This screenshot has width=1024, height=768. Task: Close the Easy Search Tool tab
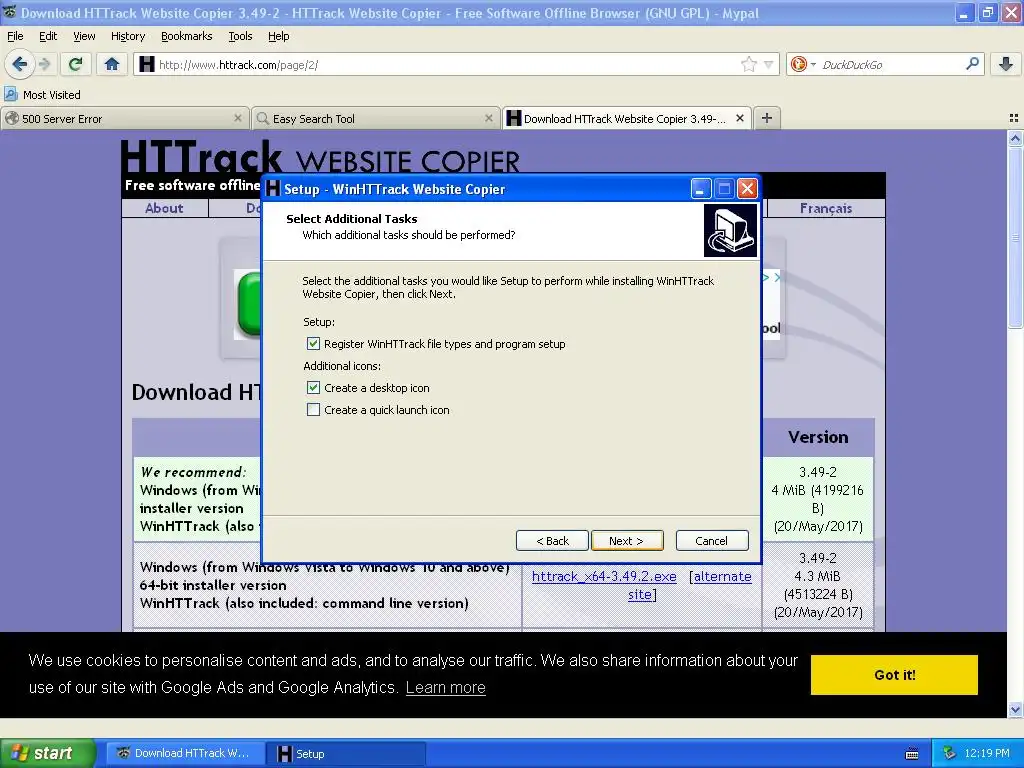pos(488,118)
